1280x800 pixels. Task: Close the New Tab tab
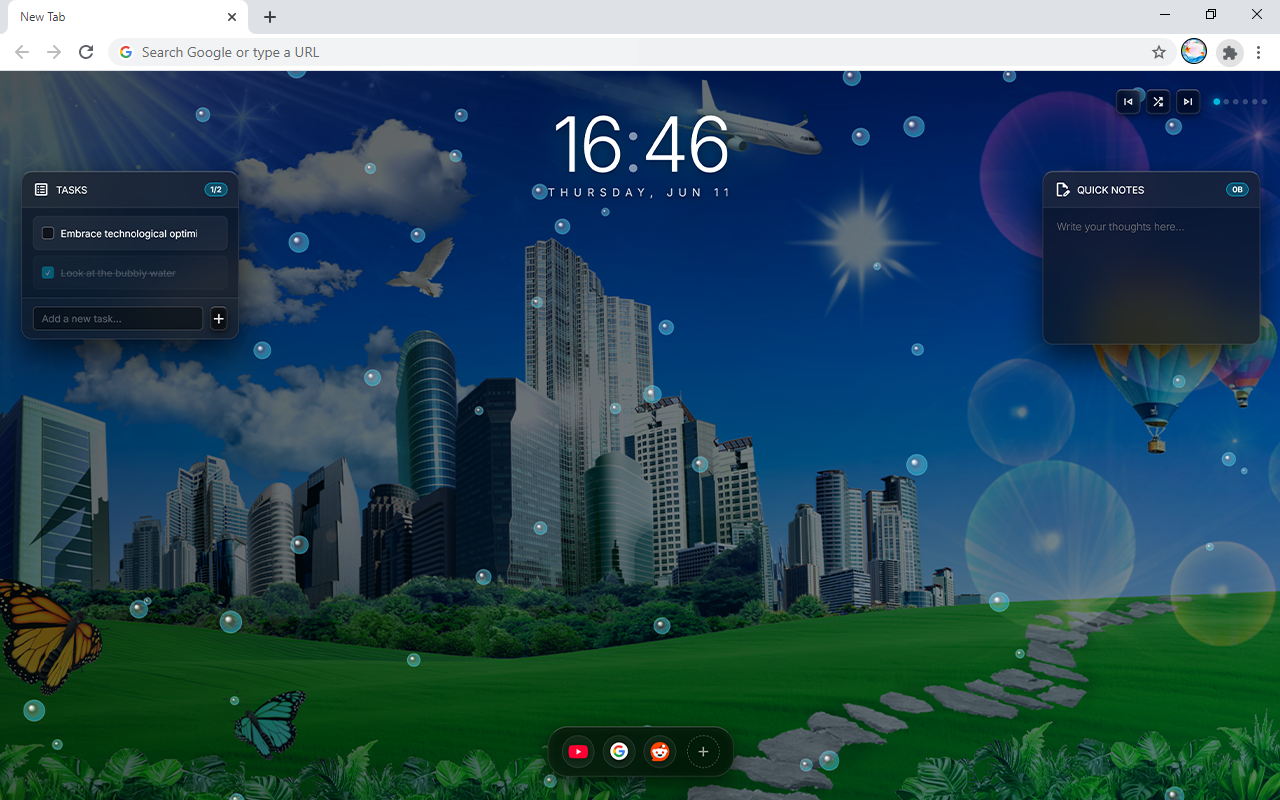[x=232, y=17]
